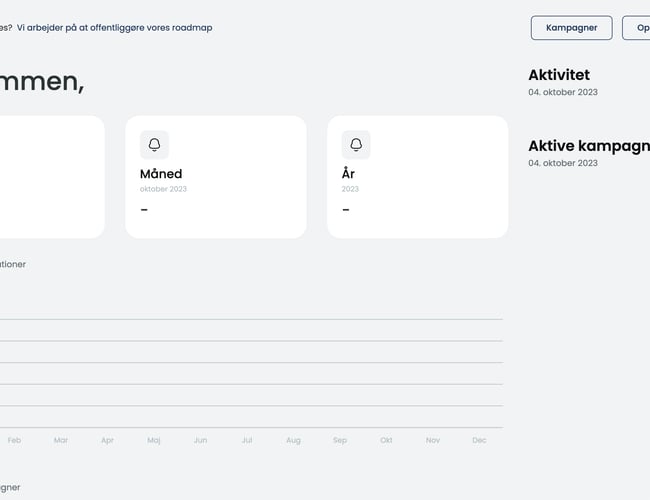Select the Sep label on the chart axis
Viewport: 650px width, 500px height.
340,440
